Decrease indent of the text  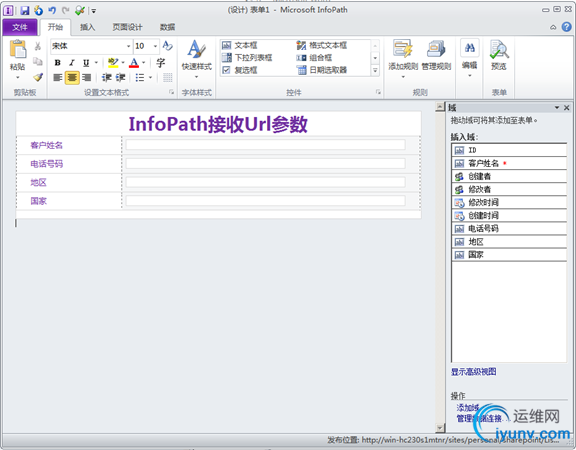click(x=107, y=78)
